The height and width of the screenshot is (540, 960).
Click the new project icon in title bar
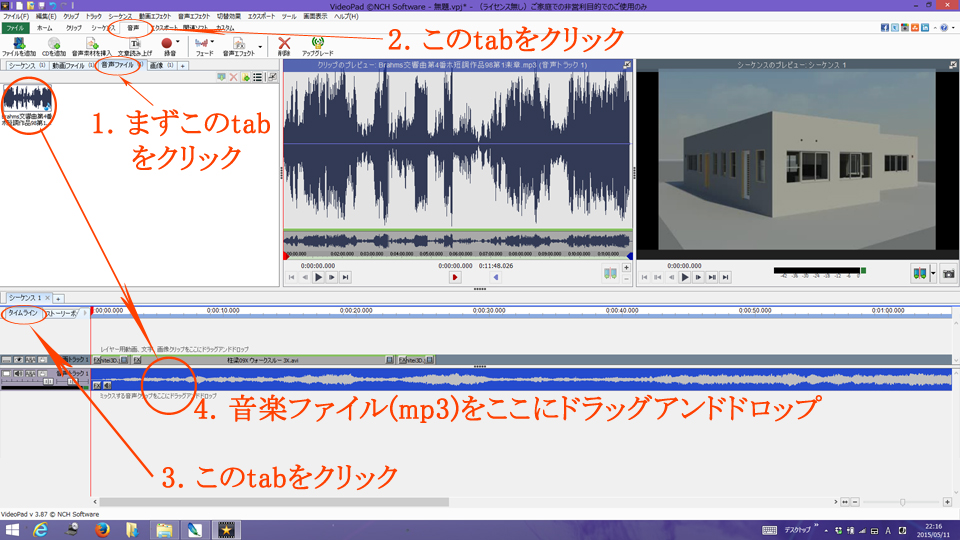pos(20,6)
